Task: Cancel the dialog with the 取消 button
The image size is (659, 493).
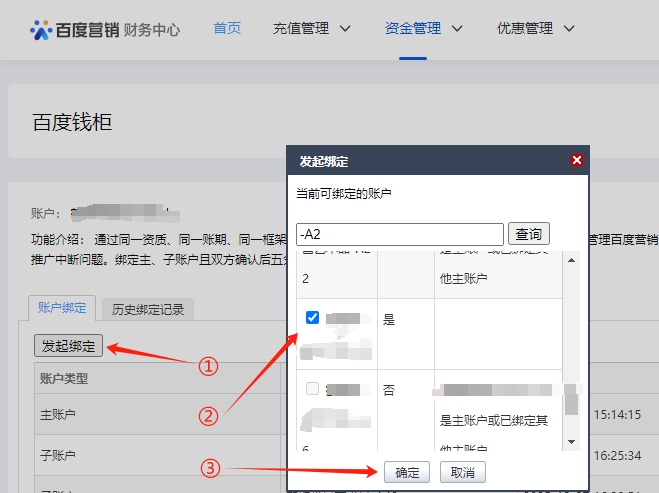Action: [462, 472]
